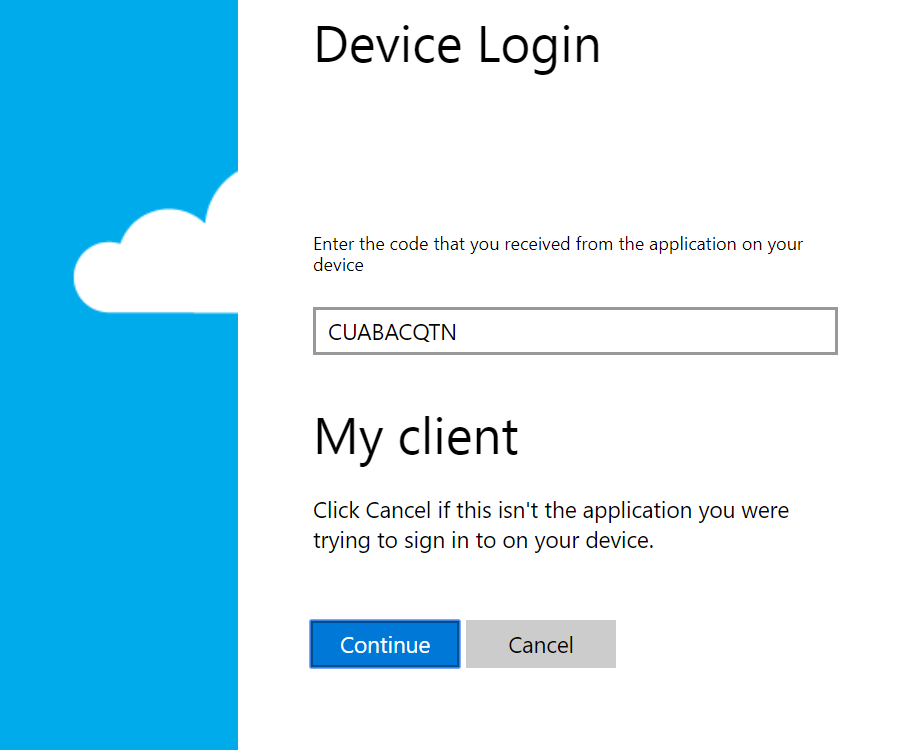Click the CUABACQTN code text

coord(392,332)
